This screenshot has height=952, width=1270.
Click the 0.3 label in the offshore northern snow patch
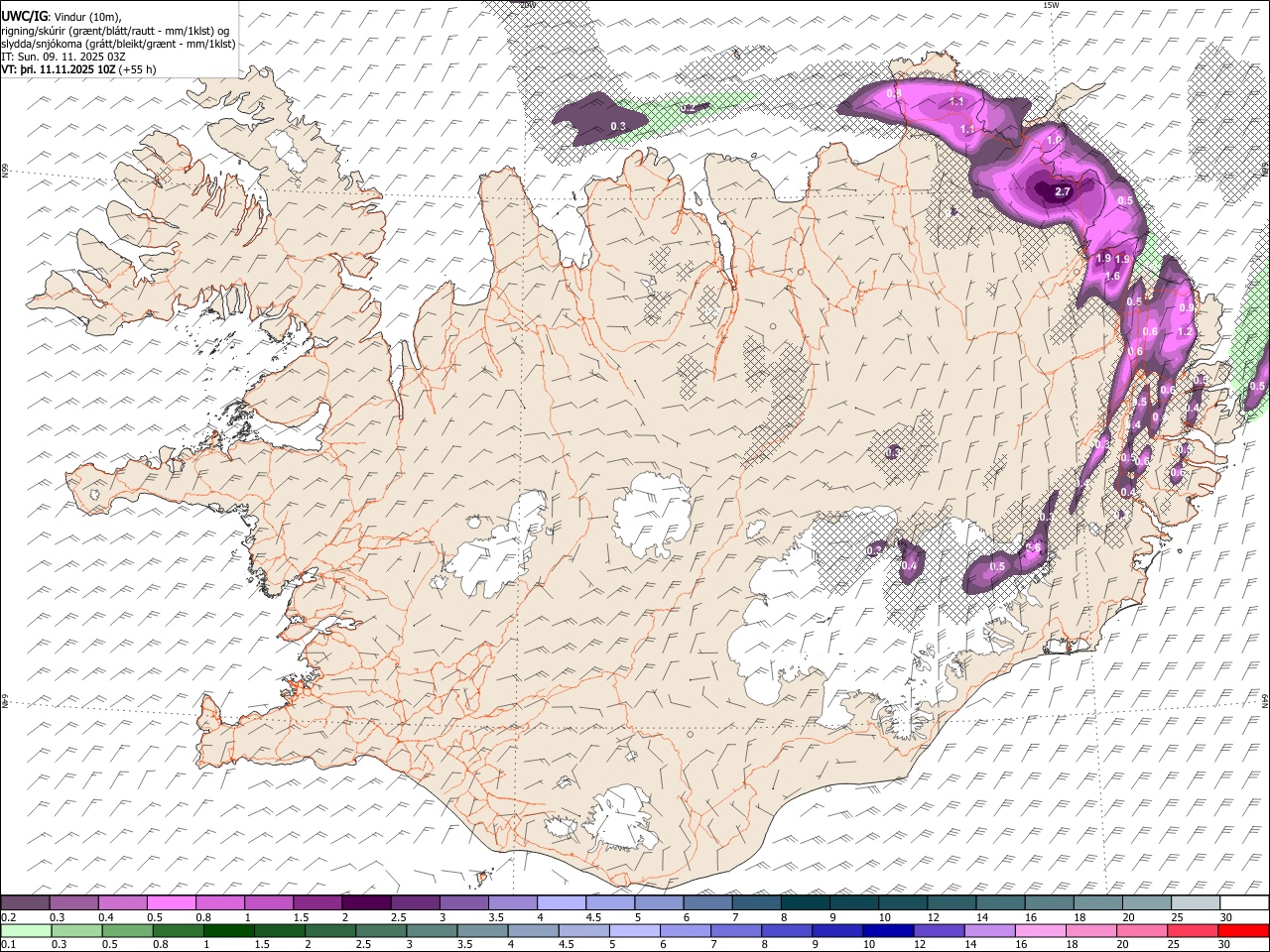[618, 126]
